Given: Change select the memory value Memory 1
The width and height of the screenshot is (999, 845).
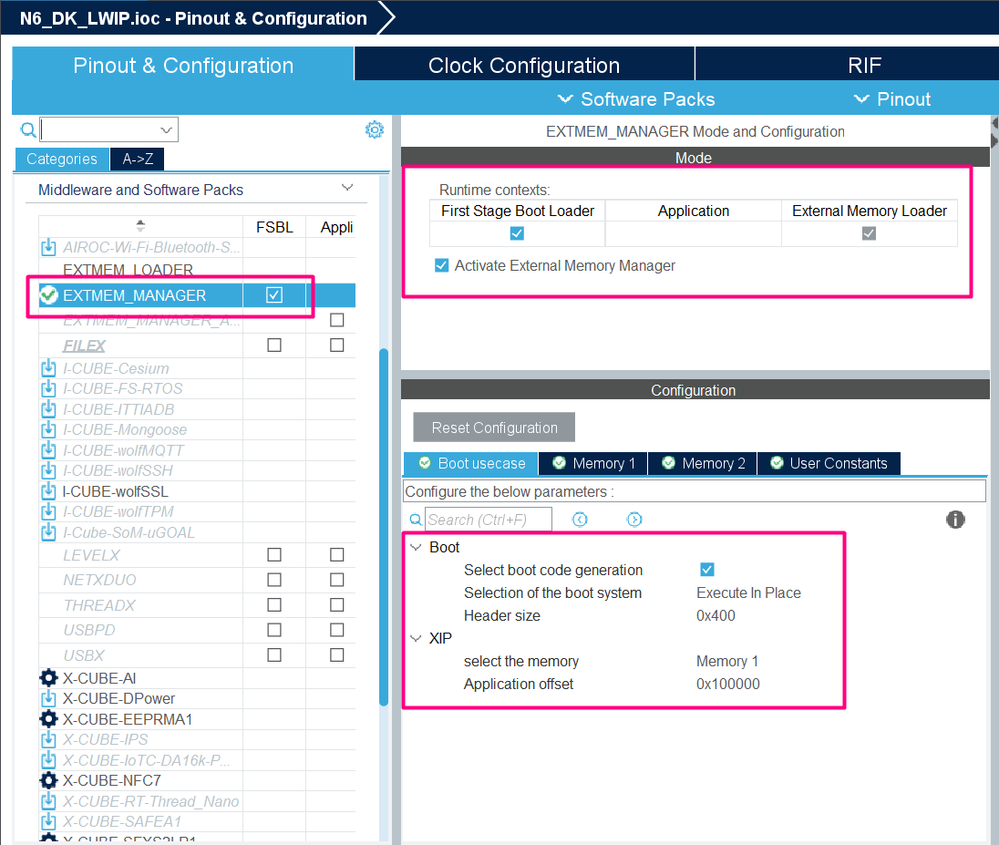Looking at the screenshot, I should coord(727,661).
